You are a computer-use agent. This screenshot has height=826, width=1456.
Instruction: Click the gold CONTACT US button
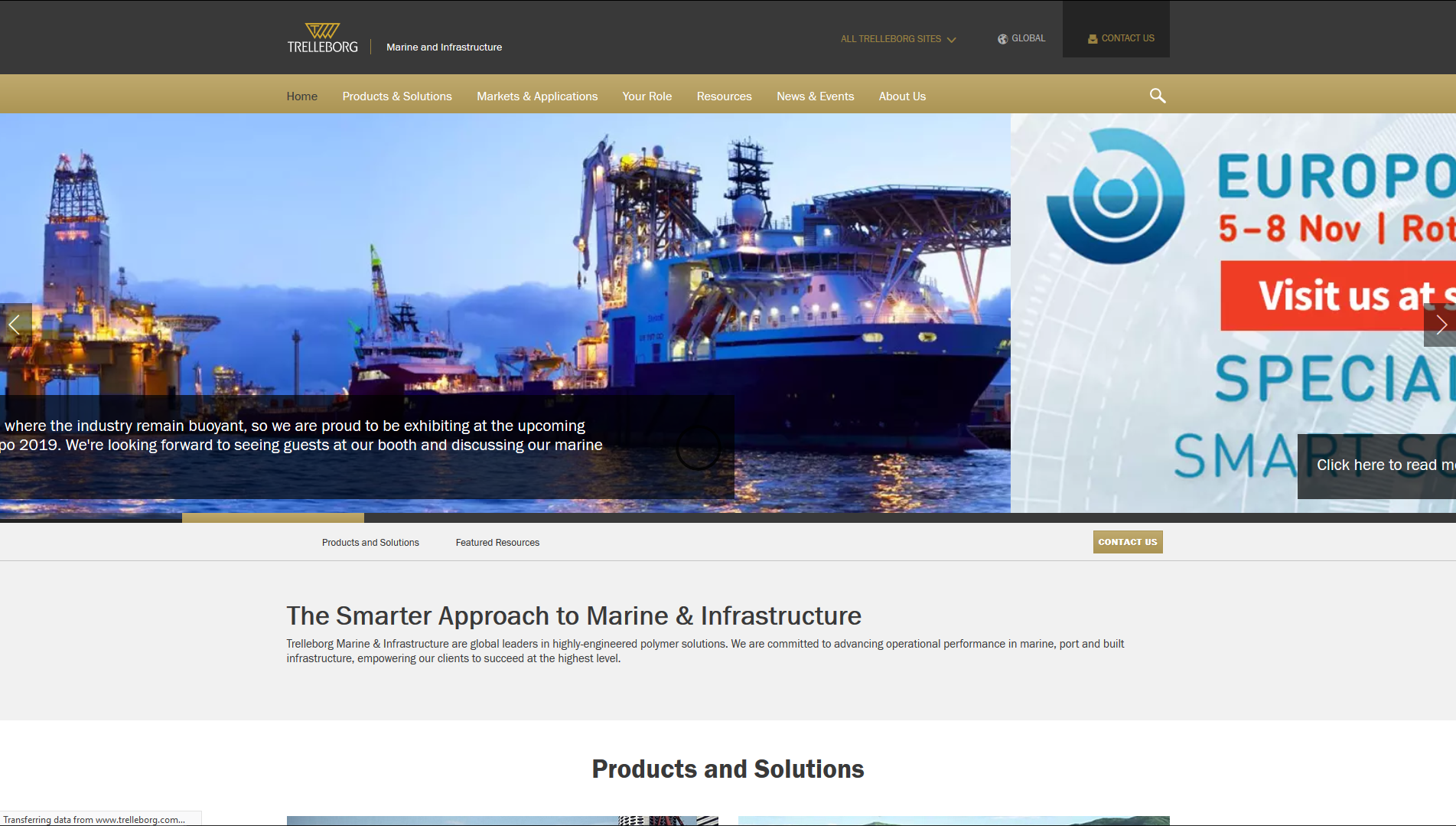1128,542
